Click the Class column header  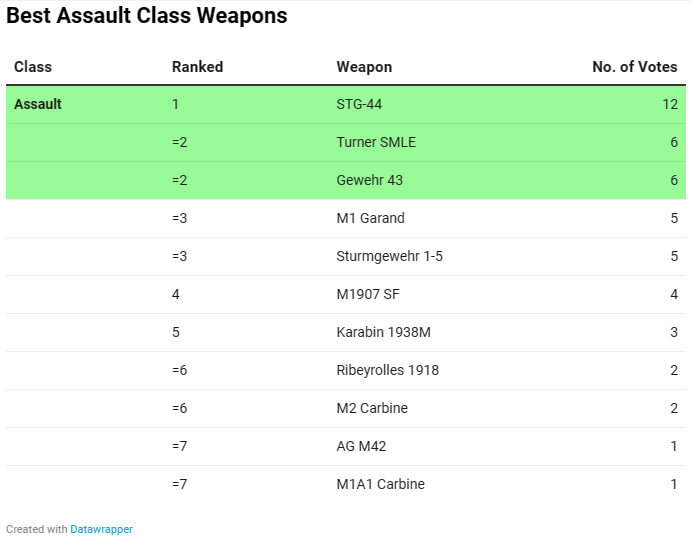click(x=33, y=67)
